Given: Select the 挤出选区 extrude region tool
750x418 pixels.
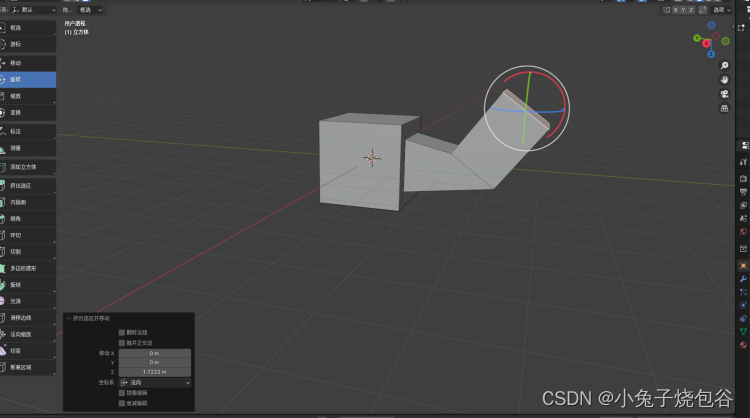Looking at the screenshot, I should point(28,186).
